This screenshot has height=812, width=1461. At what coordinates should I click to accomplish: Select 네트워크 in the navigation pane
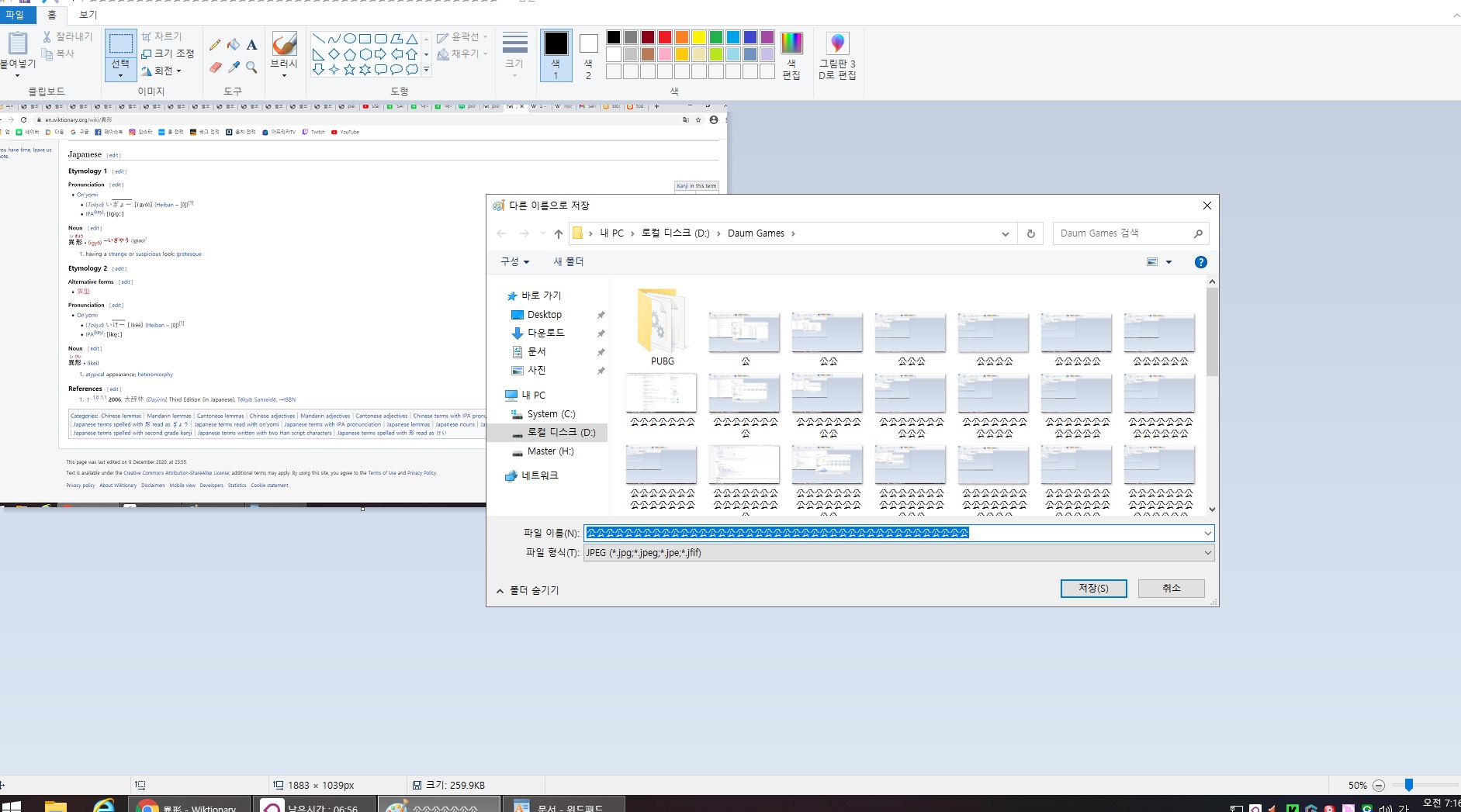539,475
